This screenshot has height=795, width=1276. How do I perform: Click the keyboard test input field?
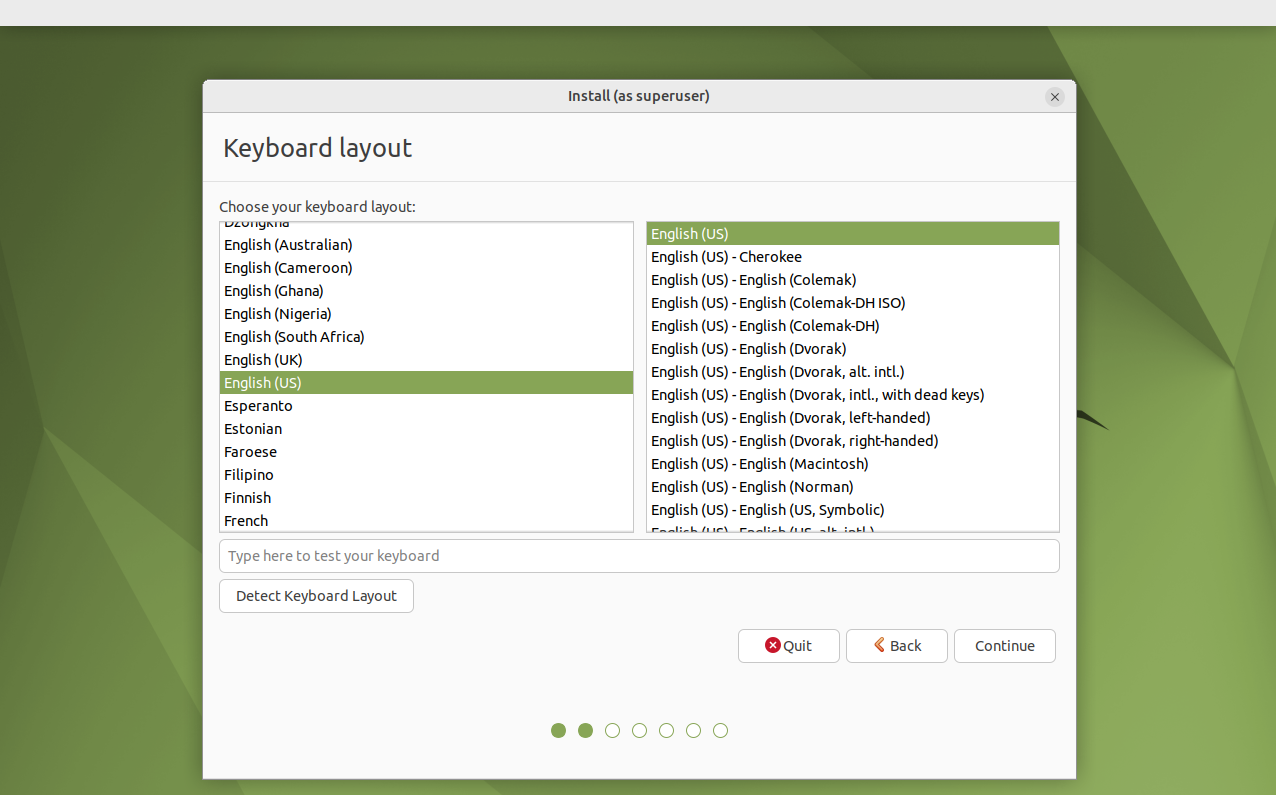[639, 555]
